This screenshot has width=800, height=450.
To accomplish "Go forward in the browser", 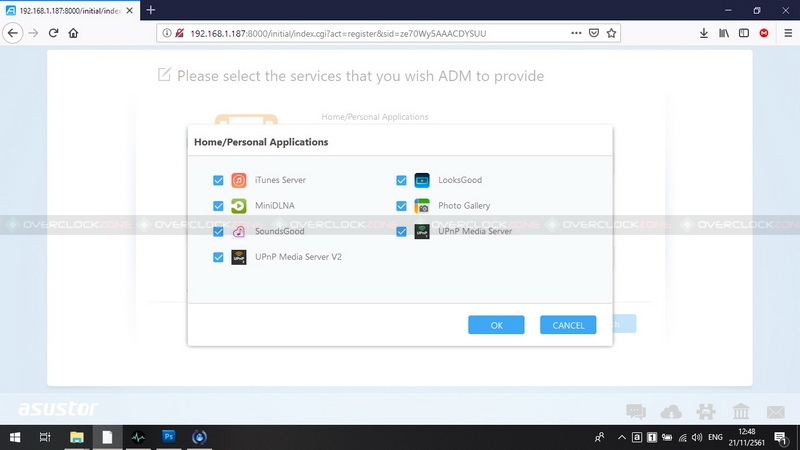I will (x=33, y=33).
